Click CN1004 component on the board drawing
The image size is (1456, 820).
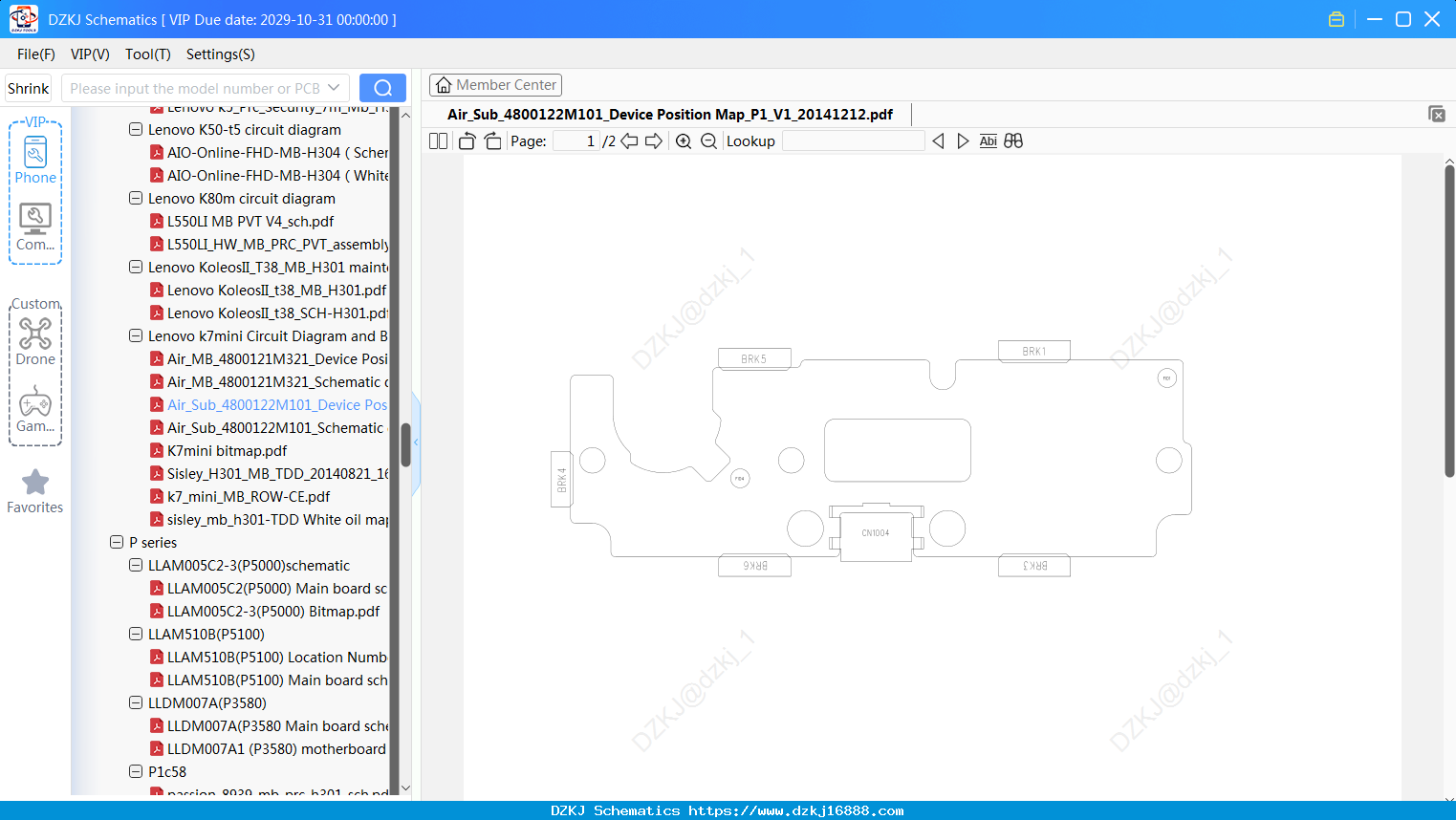876,533
